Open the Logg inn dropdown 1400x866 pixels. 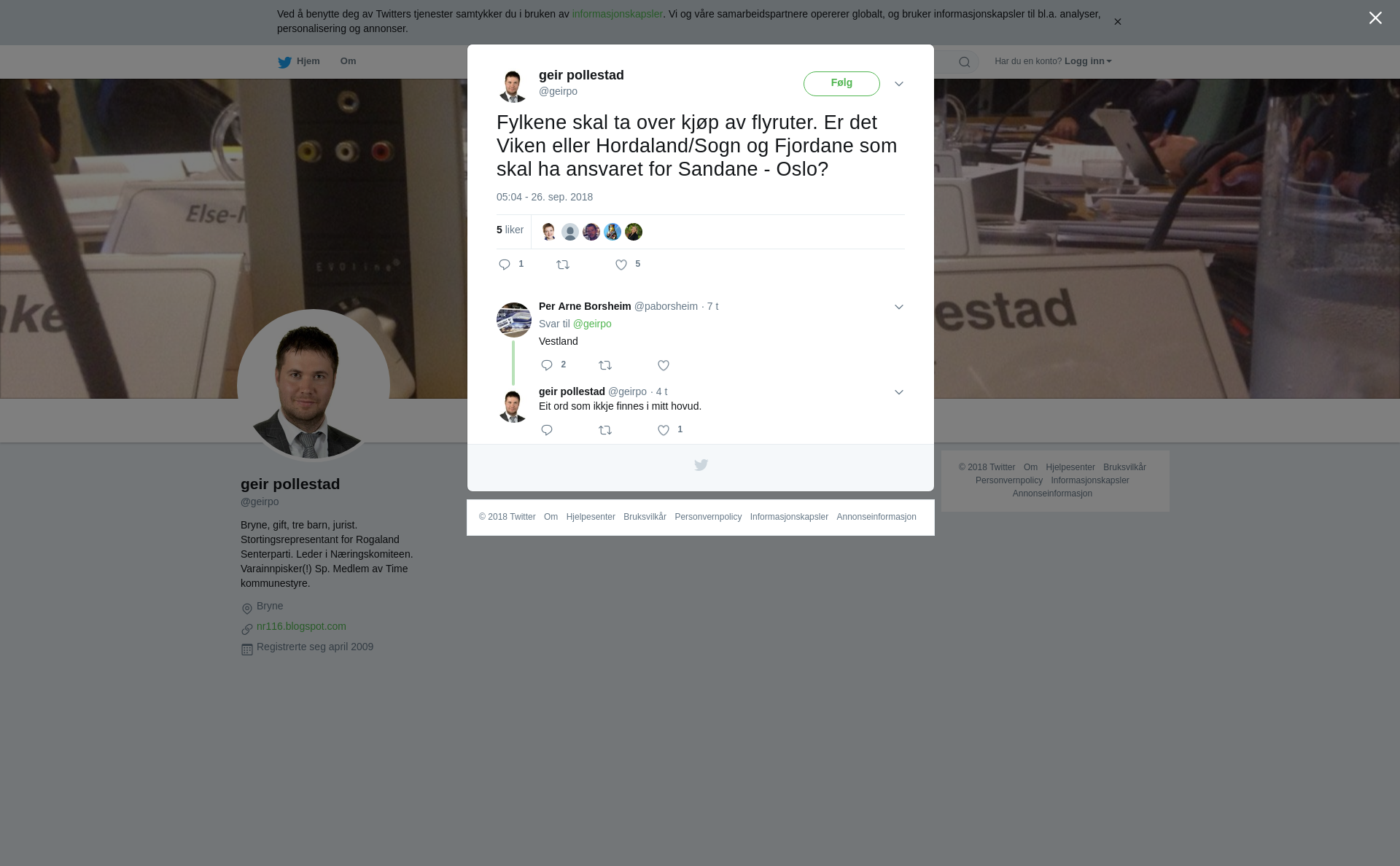(x=1088, y=61)
